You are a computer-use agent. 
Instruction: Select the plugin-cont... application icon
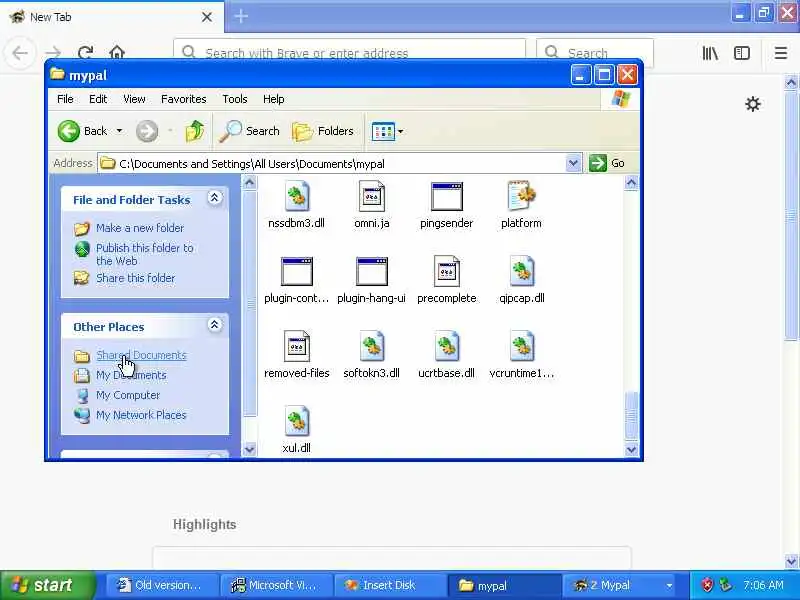click(x=296, y=271)
